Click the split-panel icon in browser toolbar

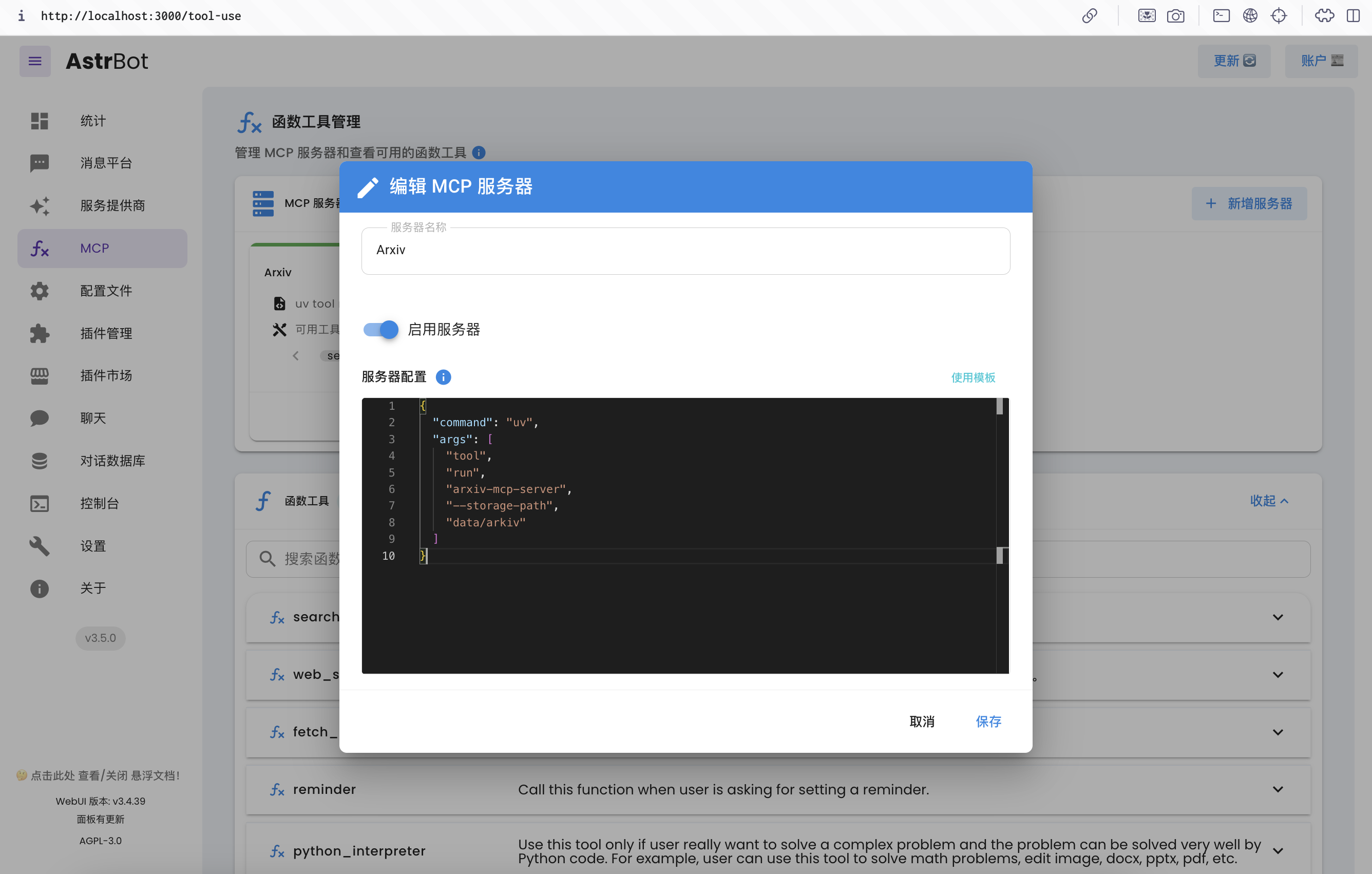1353,15
